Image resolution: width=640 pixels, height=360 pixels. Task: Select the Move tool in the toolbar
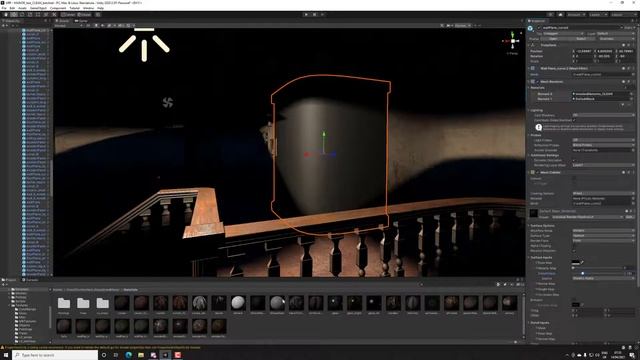click(14, 15)
